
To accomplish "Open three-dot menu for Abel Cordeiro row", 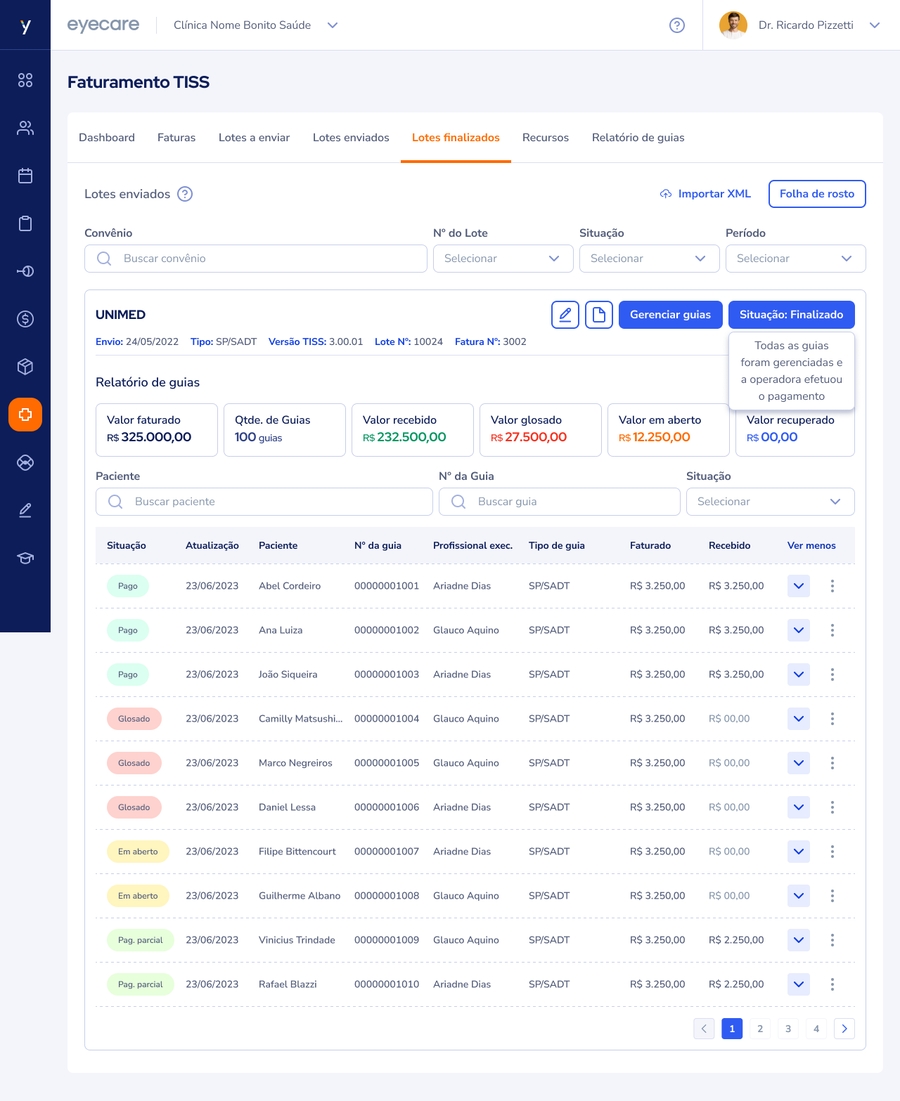I will (x=832, y=586).
